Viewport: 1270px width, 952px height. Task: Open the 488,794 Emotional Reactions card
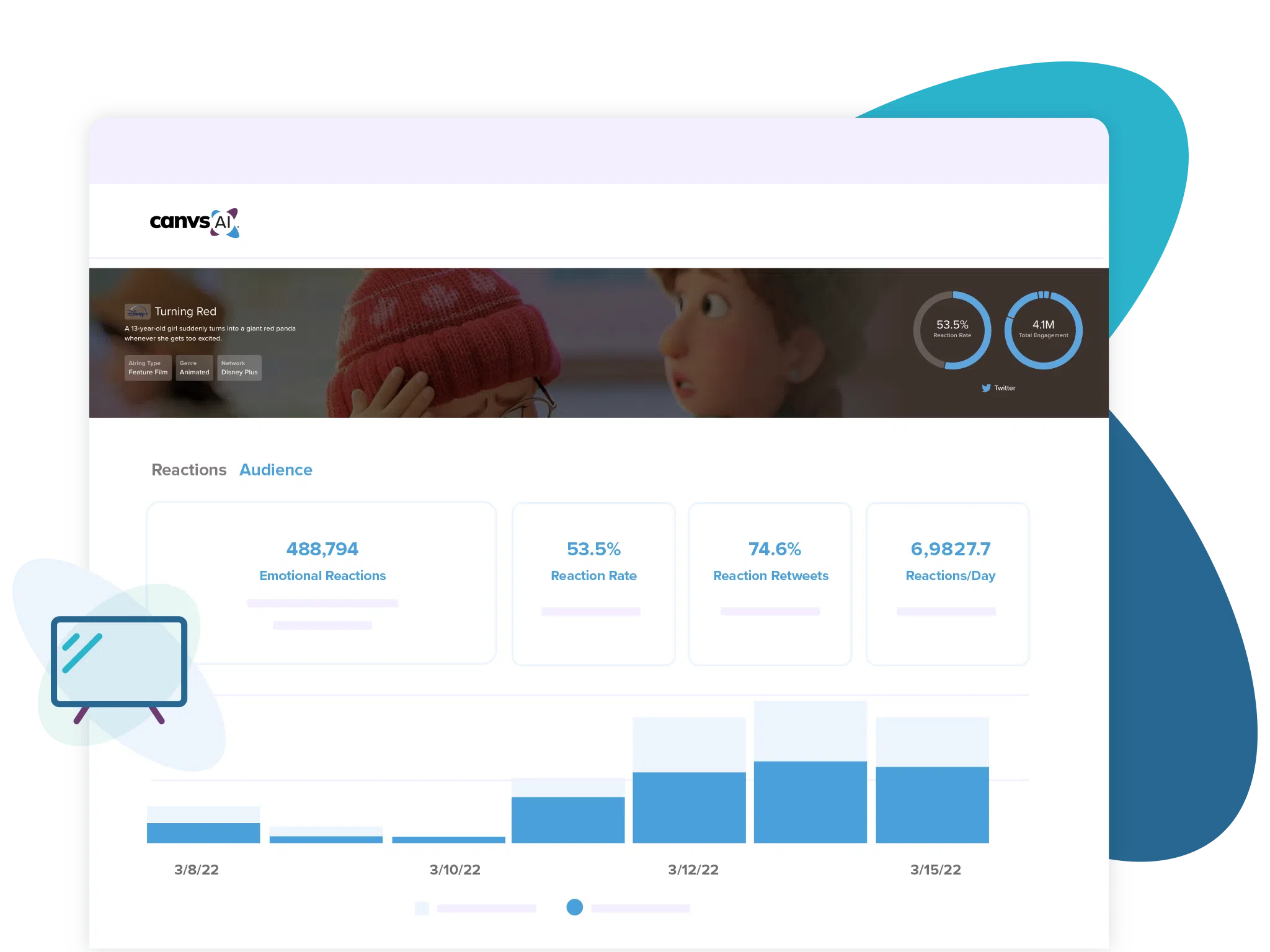pos(321,583)
